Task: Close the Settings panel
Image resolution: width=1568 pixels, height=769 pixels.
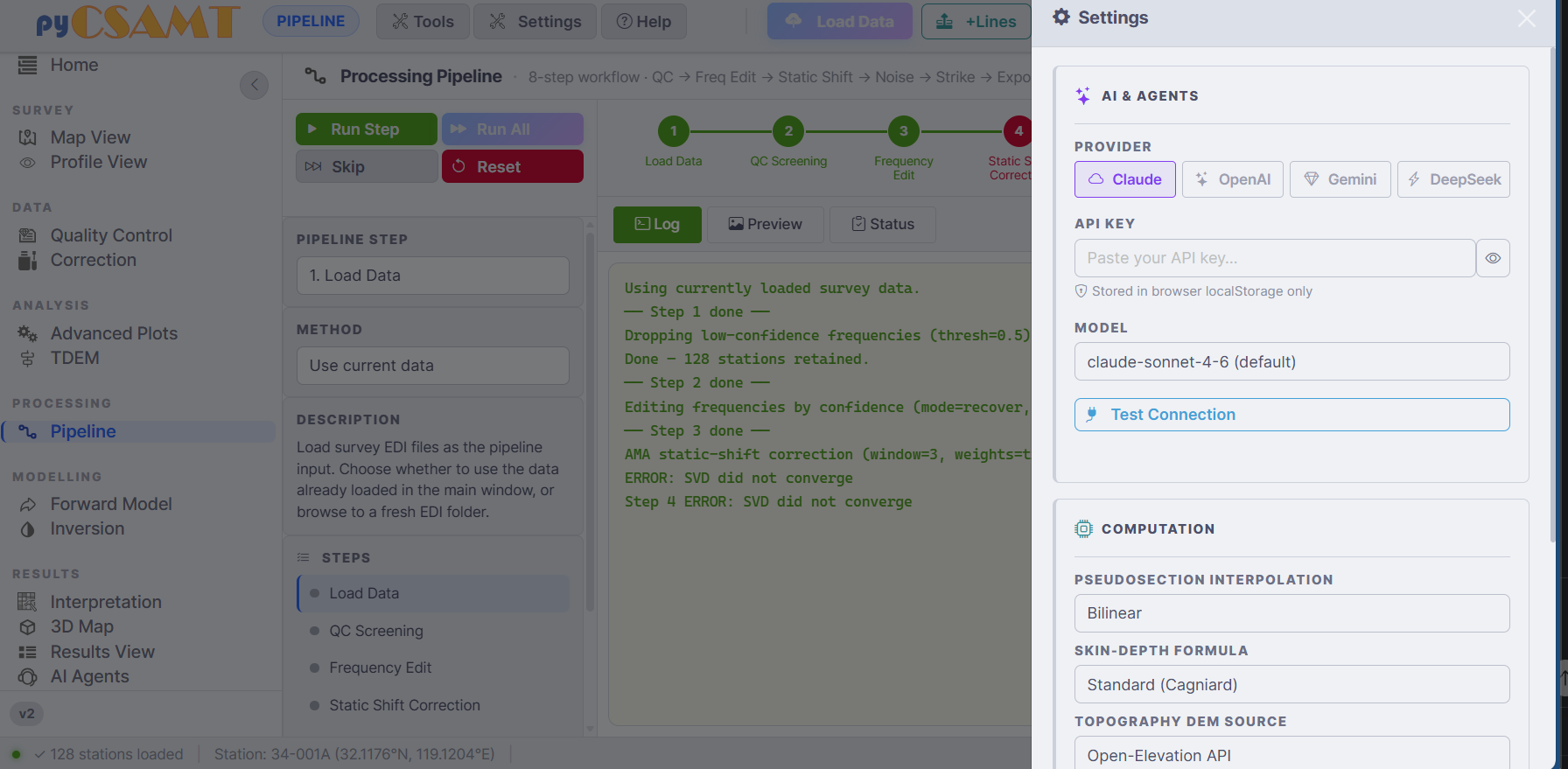Action: coord(1526,18)
